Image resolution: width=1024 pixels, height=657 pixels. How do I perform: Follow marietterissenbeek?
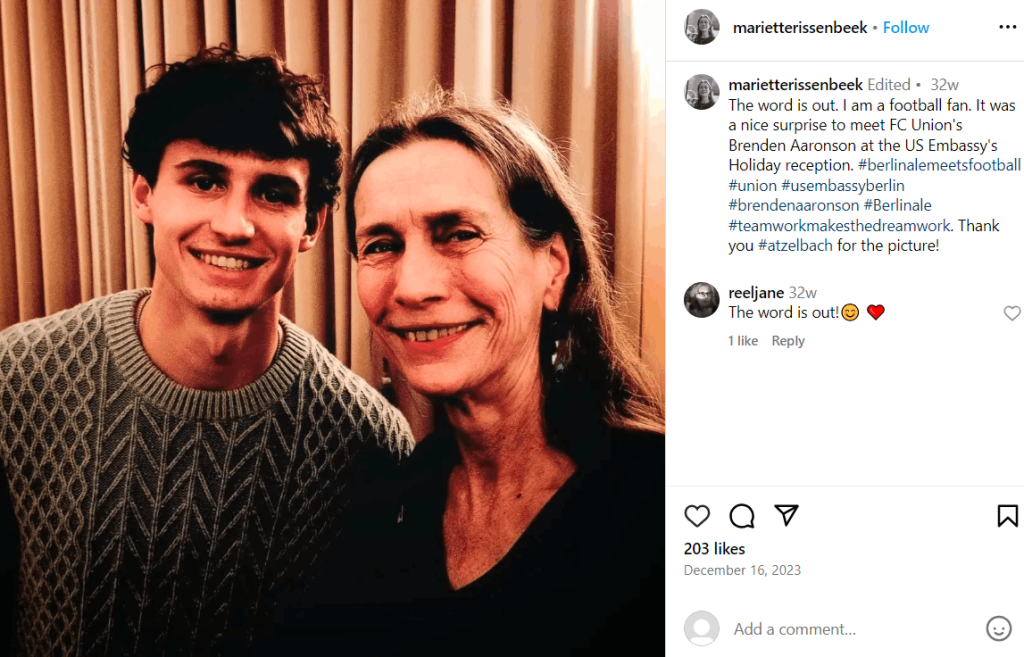pos(906,27)
